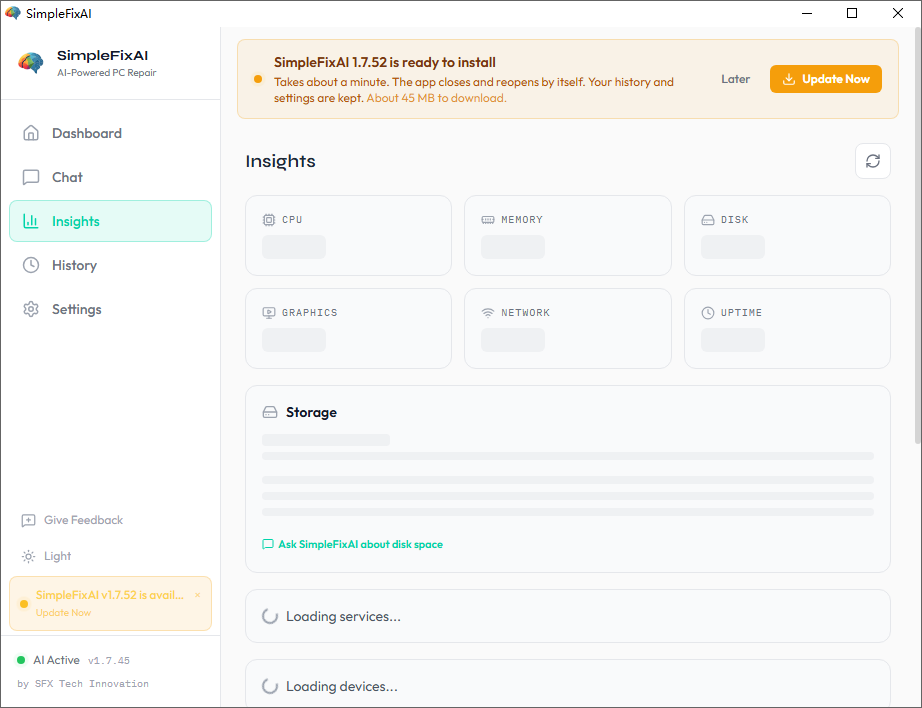Select the Insights sidebar item

click(111, 221)
